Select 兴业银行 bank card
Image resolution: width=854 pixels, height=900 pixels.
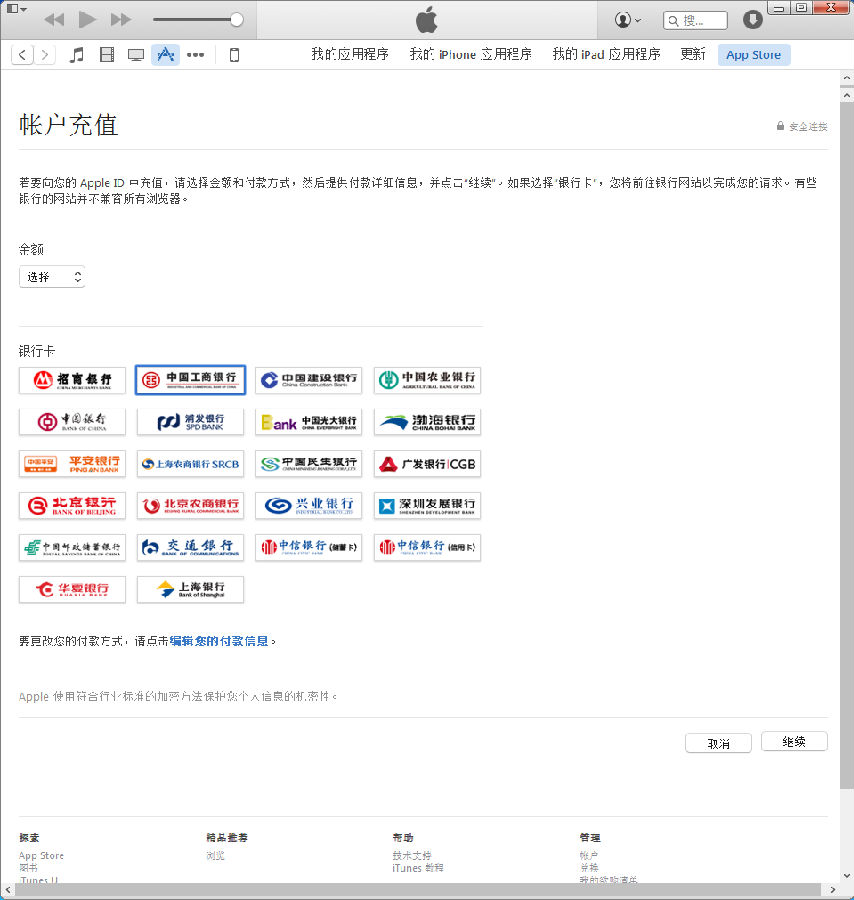pyautogui.click(x=308, y=506)
